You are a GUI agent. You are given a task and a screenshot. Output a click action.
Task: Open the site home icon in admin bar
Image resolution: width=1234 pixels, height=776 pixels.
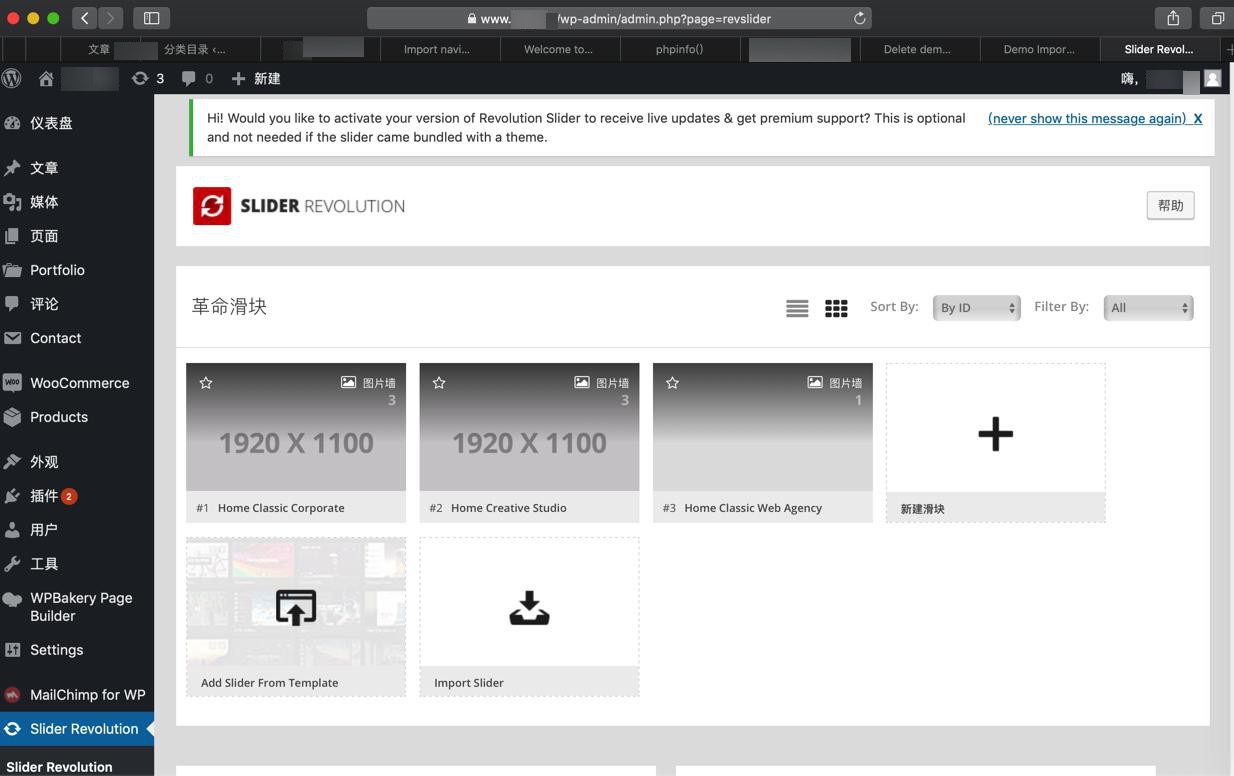coord(46,78)
